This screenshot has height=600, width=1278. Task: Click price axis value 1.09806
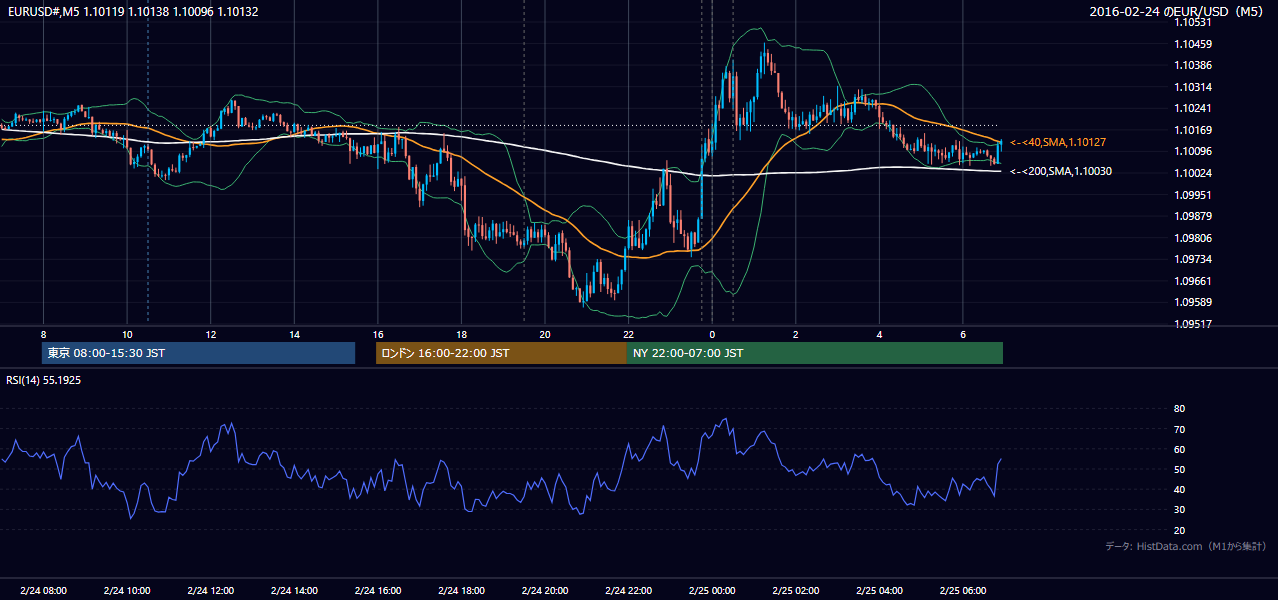[1192, 238]
